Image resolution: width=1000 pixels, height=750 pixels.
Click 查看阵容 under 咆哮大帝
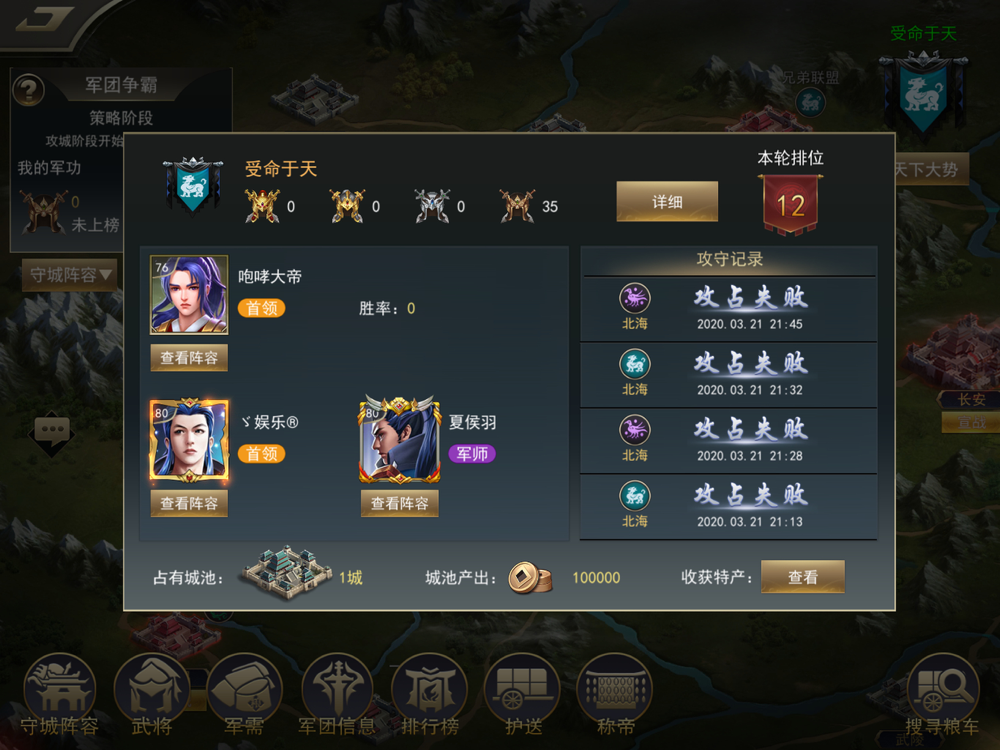[189, 358]
